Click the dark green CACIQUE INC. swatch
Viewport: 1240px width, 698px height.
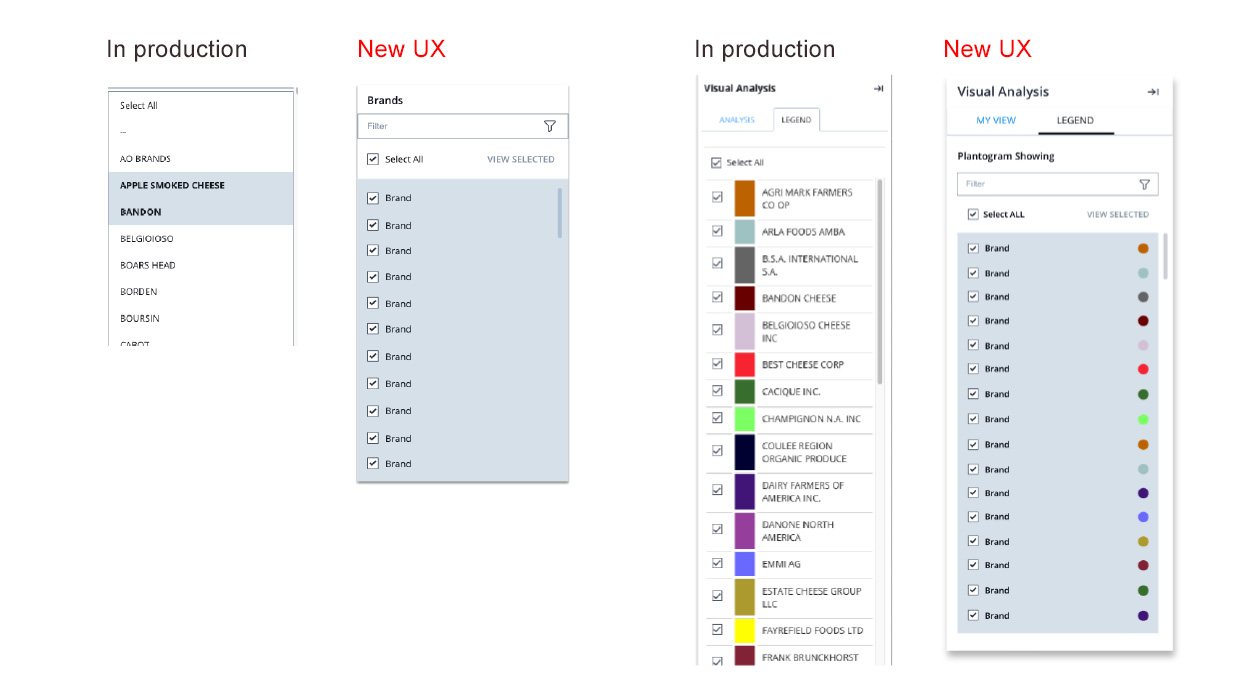[744, 391]
